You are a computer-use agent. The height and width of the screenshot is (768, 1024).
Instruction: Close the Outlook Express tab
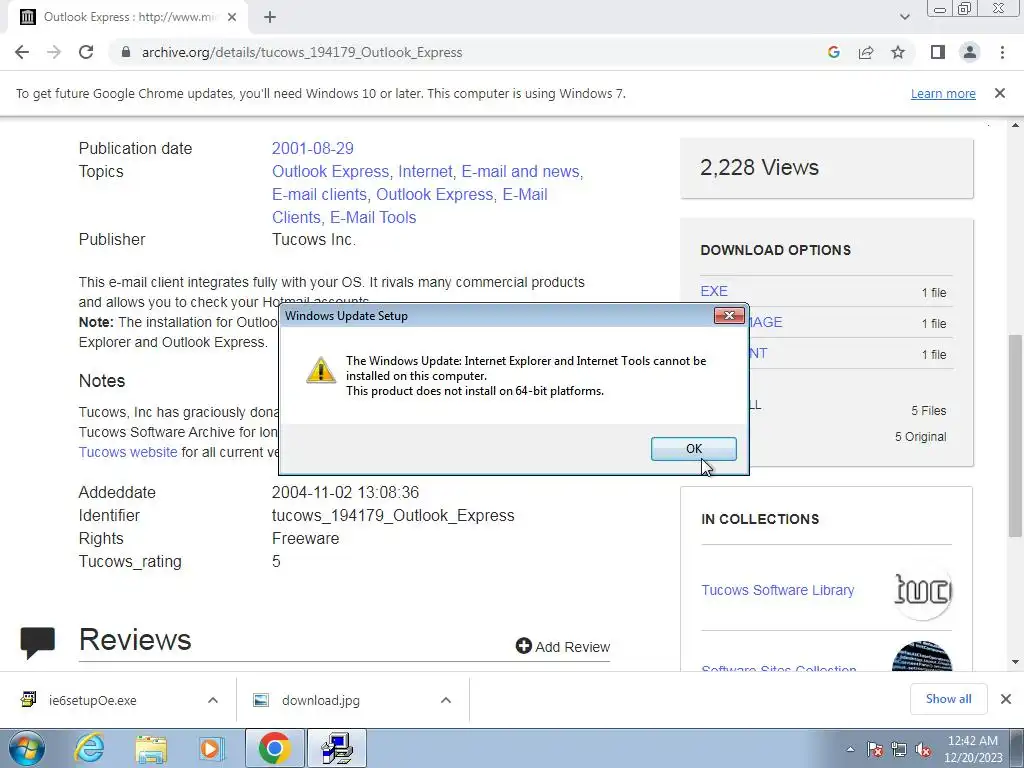coord(232,17)
